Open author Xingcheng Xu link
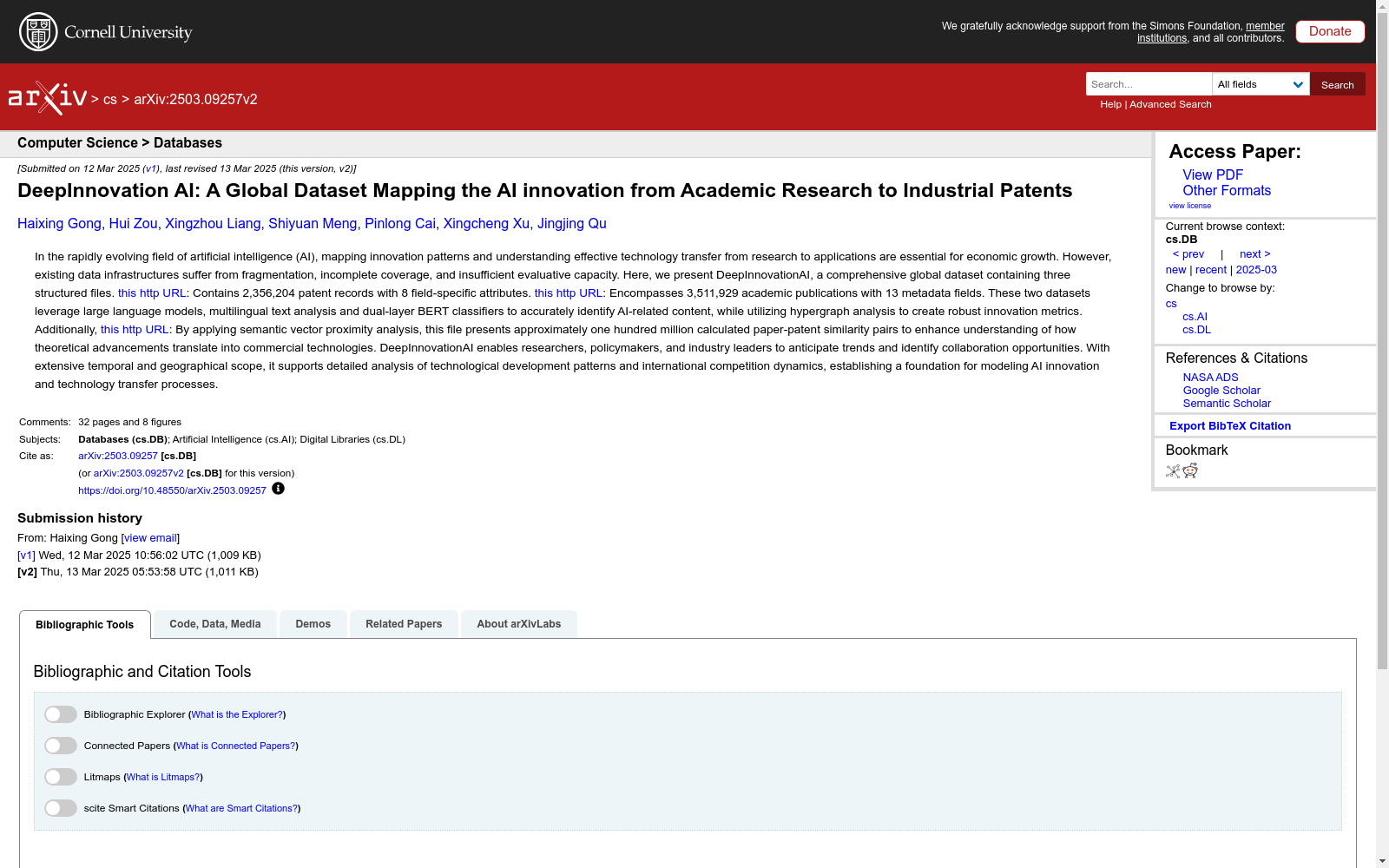The image size is (1389, 868). point(486,223)
